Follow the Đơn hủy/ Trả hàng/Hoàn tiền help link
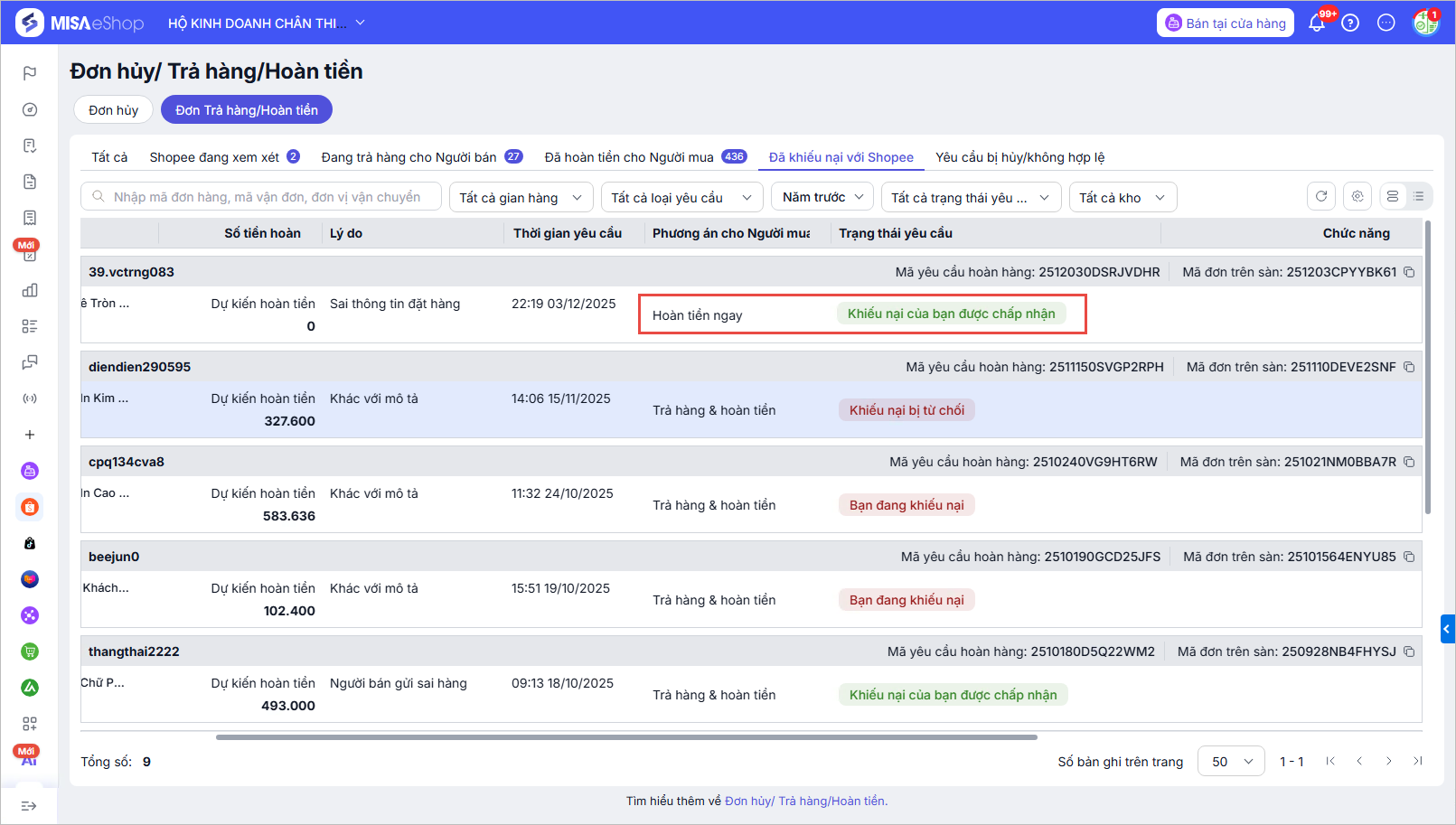The image size is (1456, 825). [805, 802]
